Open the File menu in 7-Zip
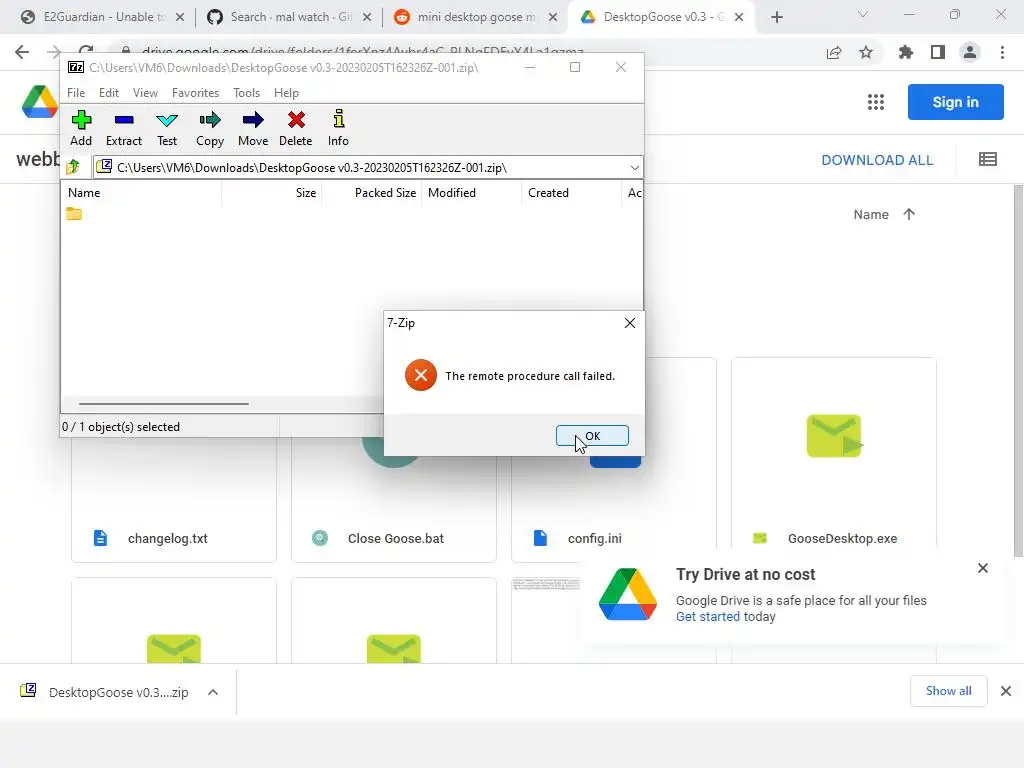This screenshot has height=768, width=1024. pos(76,93)
